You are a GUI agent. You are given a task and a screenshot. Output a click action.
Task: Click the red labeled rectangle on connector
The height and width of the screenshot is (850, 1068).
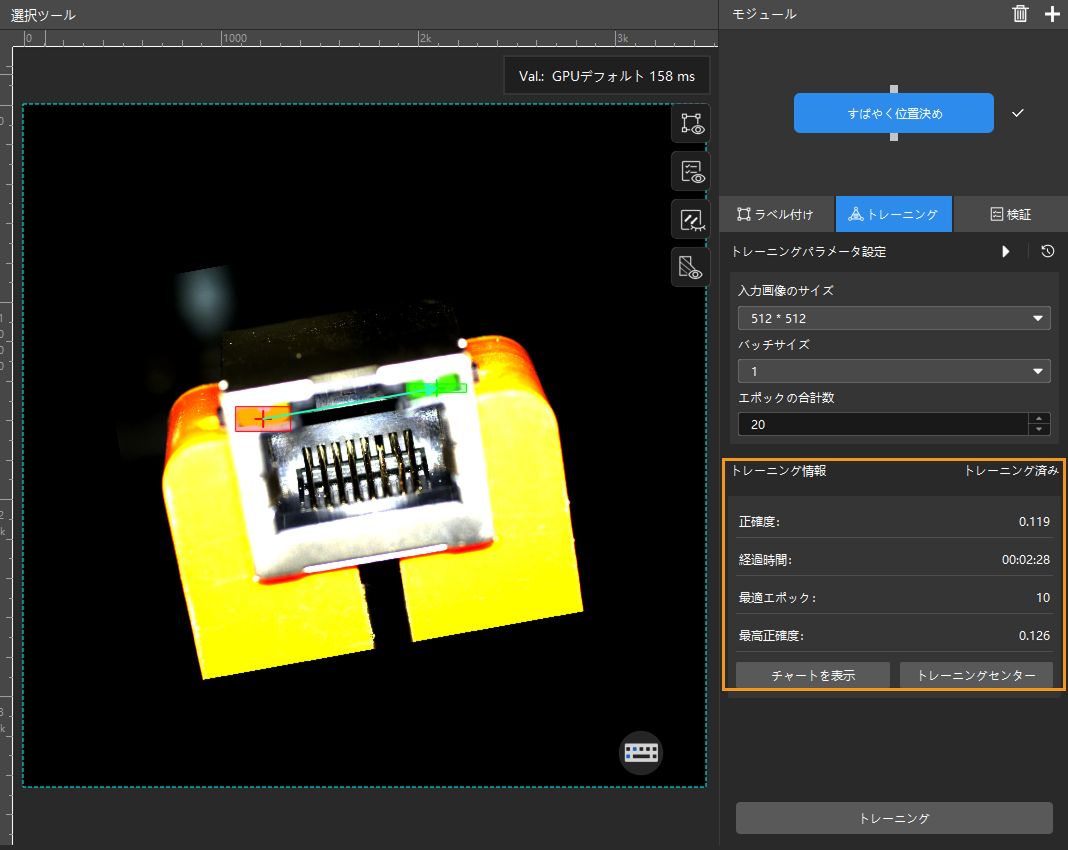263,419
